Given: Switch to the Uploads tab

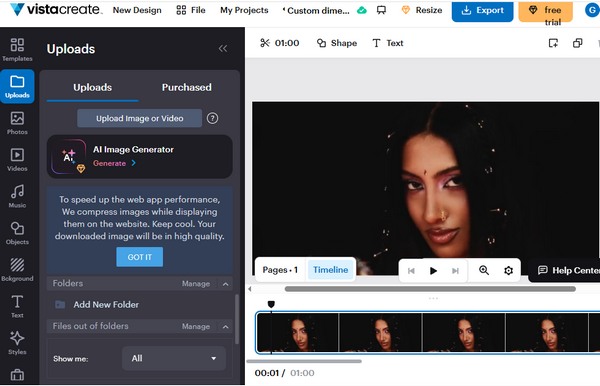Looking at the screenshot, I should point(93,88).
